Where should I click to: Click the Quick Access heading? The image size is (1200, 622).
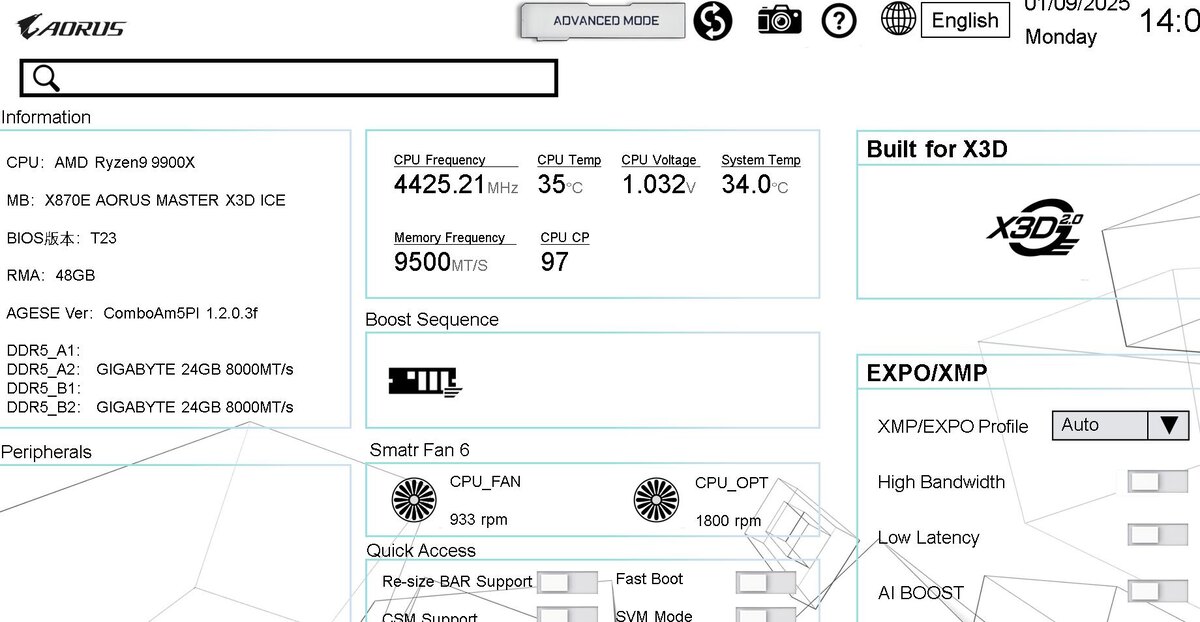(421, 551)
